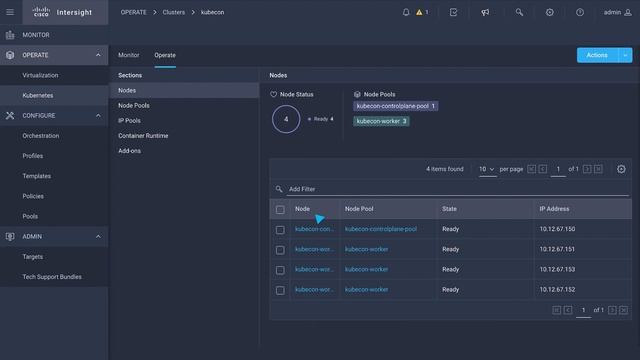Select checkbox for node 10.12.67.153
Image resolution: width=640 pixels, height=360 pixels.
(280, 270)
